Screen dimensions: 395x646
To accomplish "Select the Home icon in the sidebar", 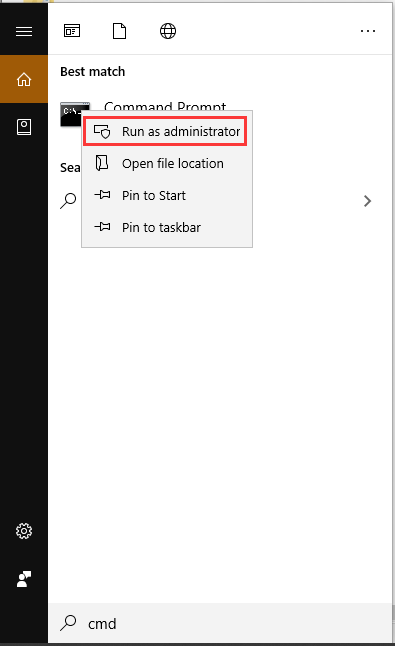I will click(24, 79).
